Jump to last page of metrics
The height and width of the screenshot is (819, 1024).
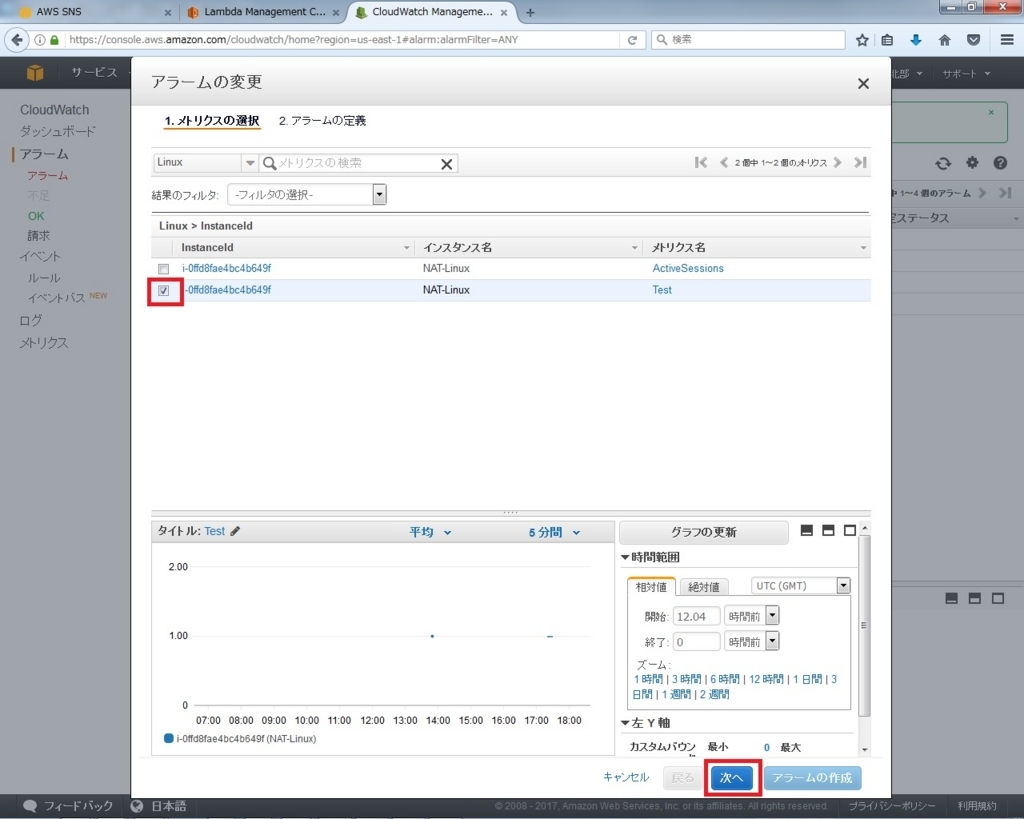(x=861, y=163)
